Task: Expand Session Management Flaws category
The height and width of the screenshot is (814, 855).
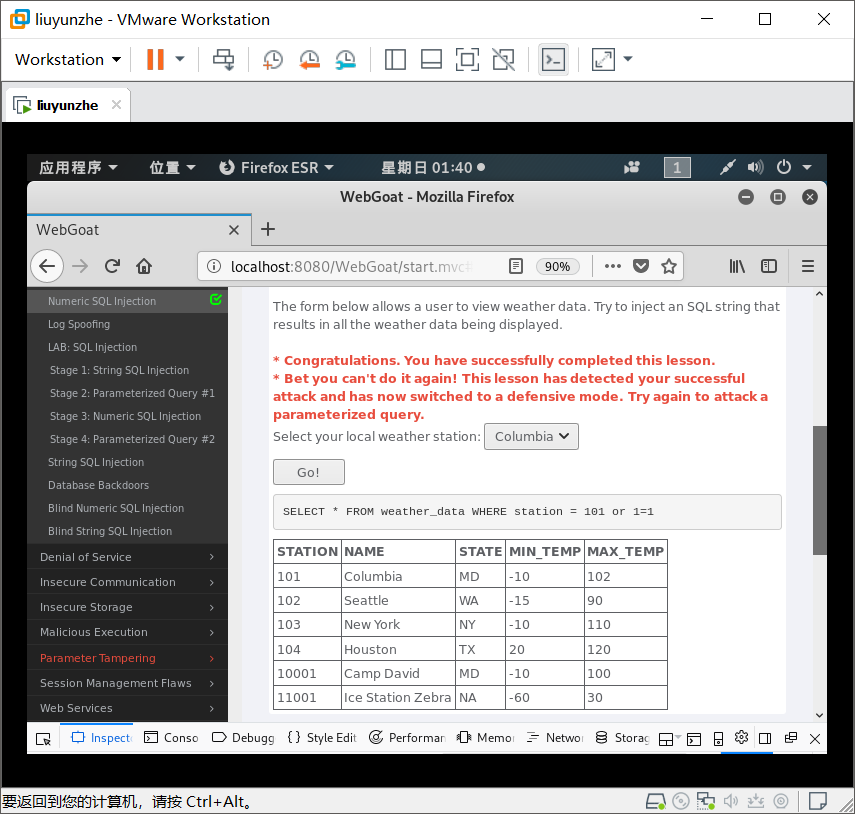Action: coord(128,683)
